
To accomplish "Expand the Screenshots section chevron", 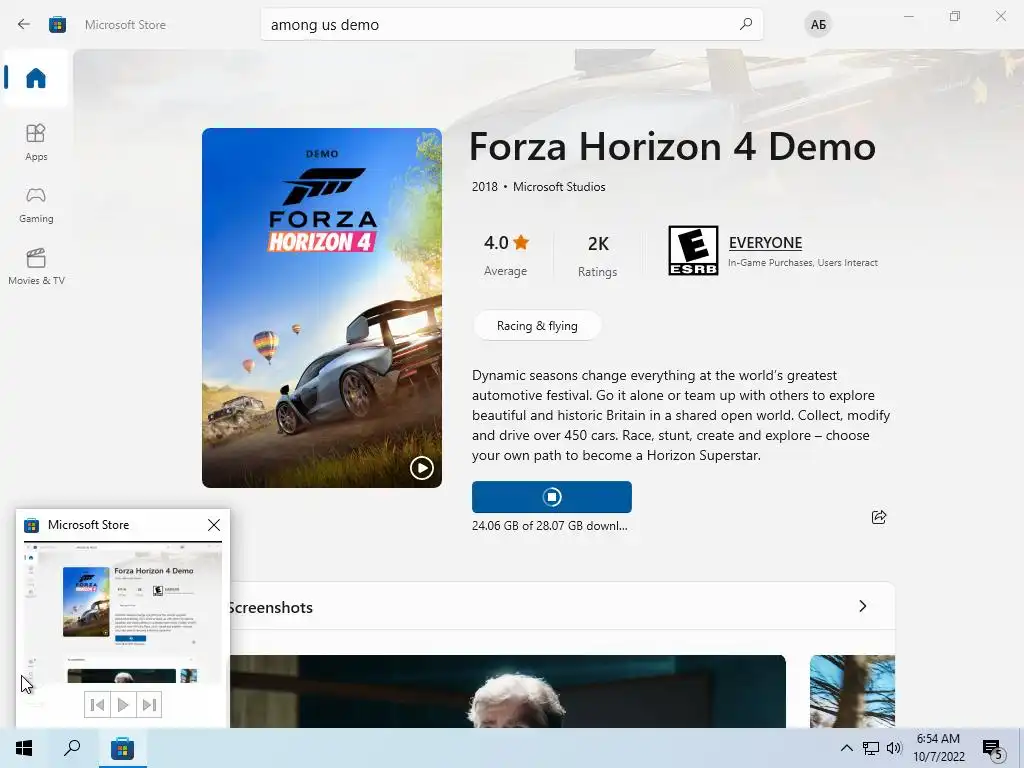I will click(862, 606).
